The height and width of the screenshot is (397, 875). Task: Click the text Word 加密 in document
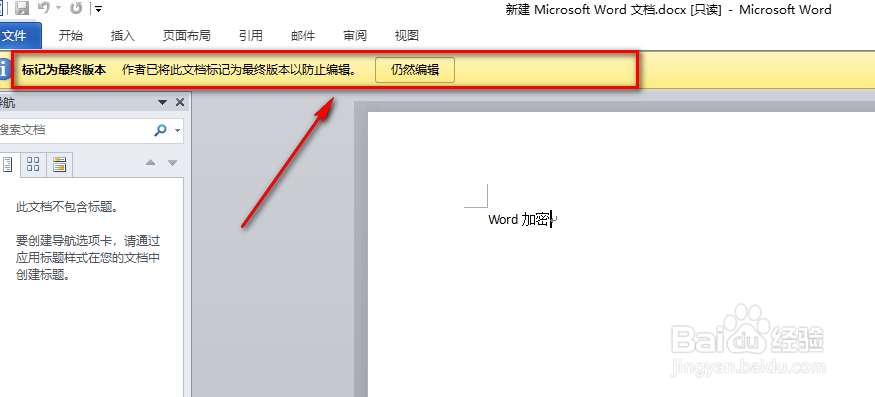coord(519,219)
